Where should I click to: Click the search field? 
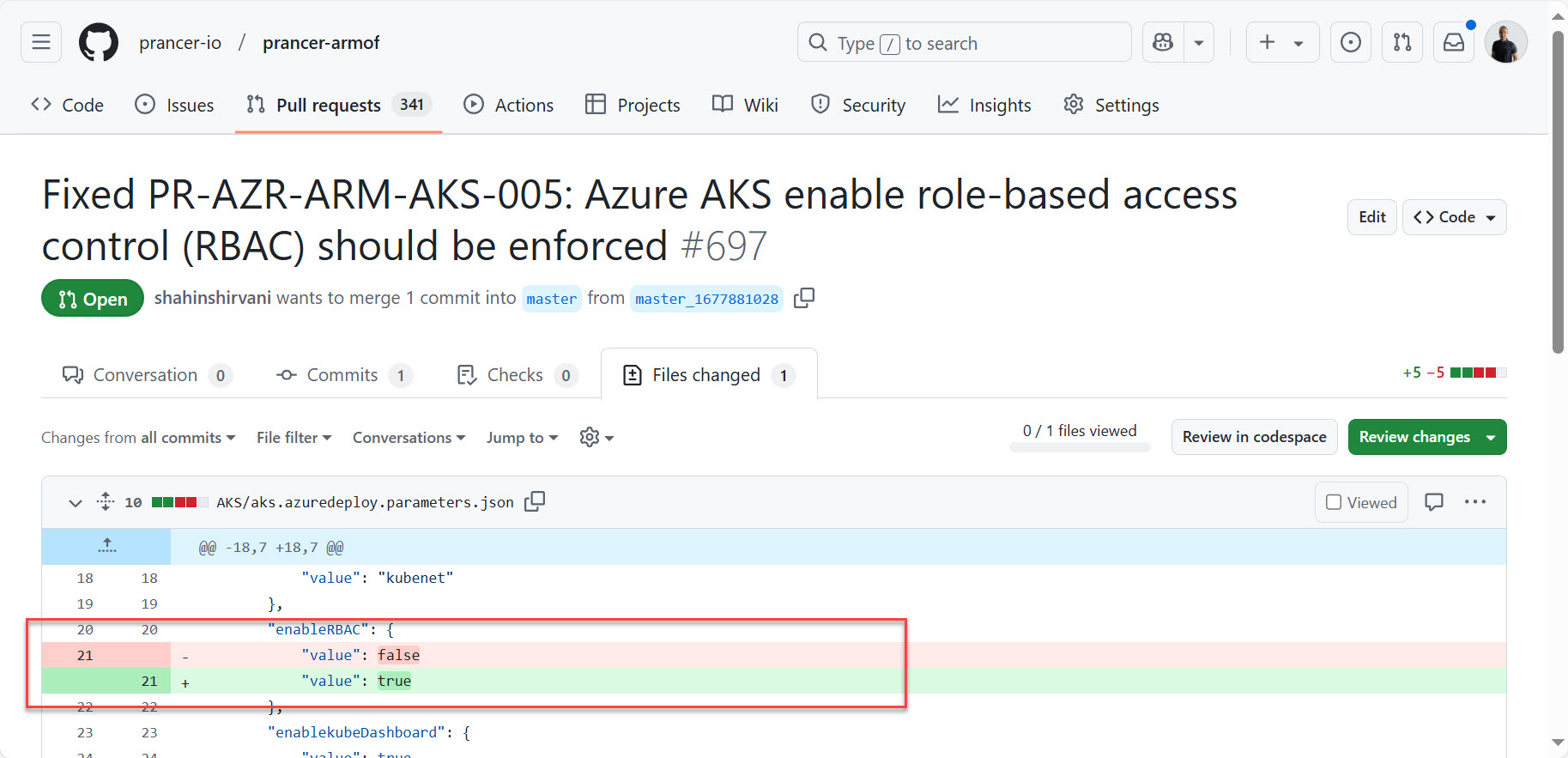[x=964, y=42]
